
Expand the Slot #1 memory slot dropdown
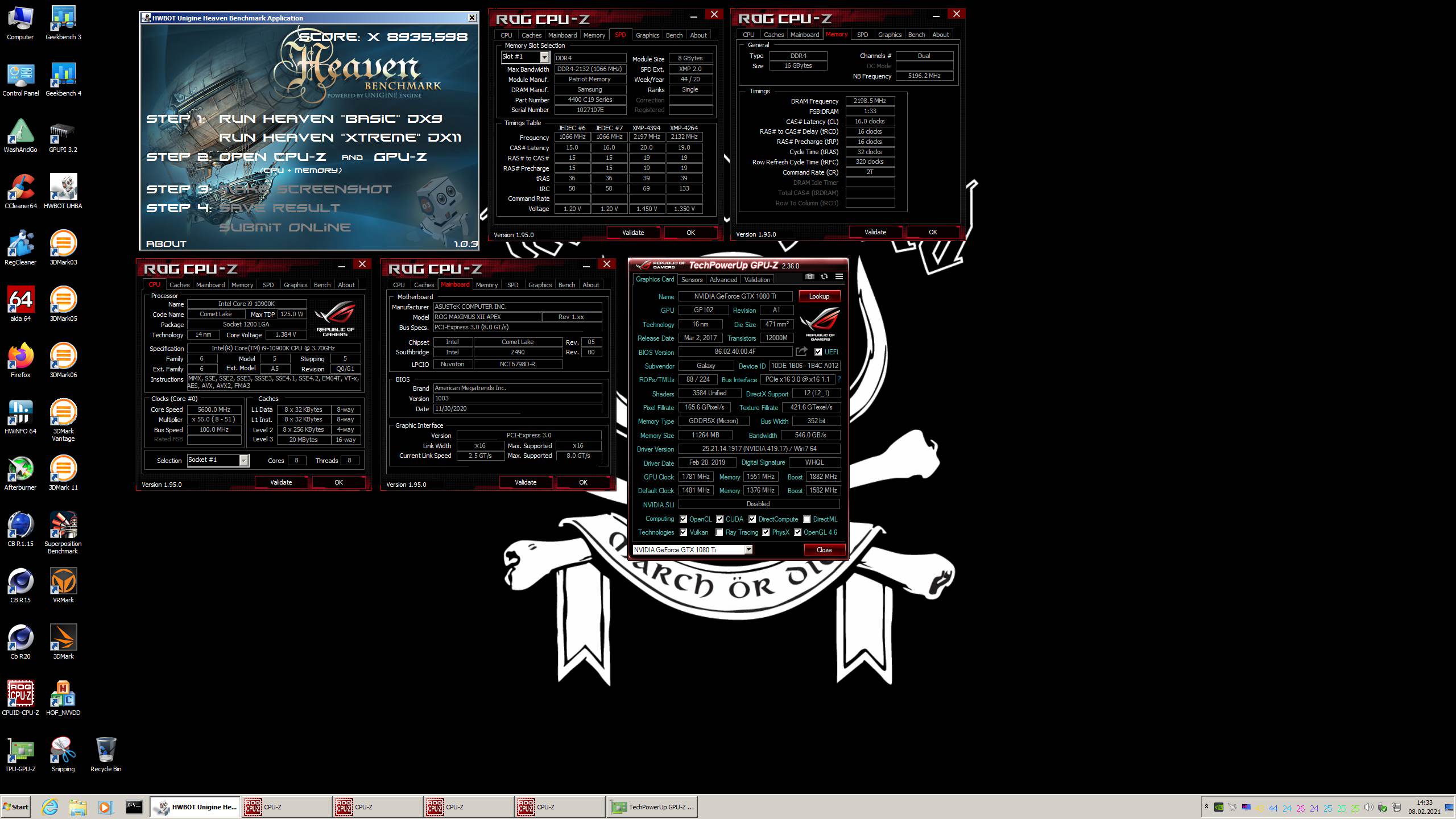(544, 57)
